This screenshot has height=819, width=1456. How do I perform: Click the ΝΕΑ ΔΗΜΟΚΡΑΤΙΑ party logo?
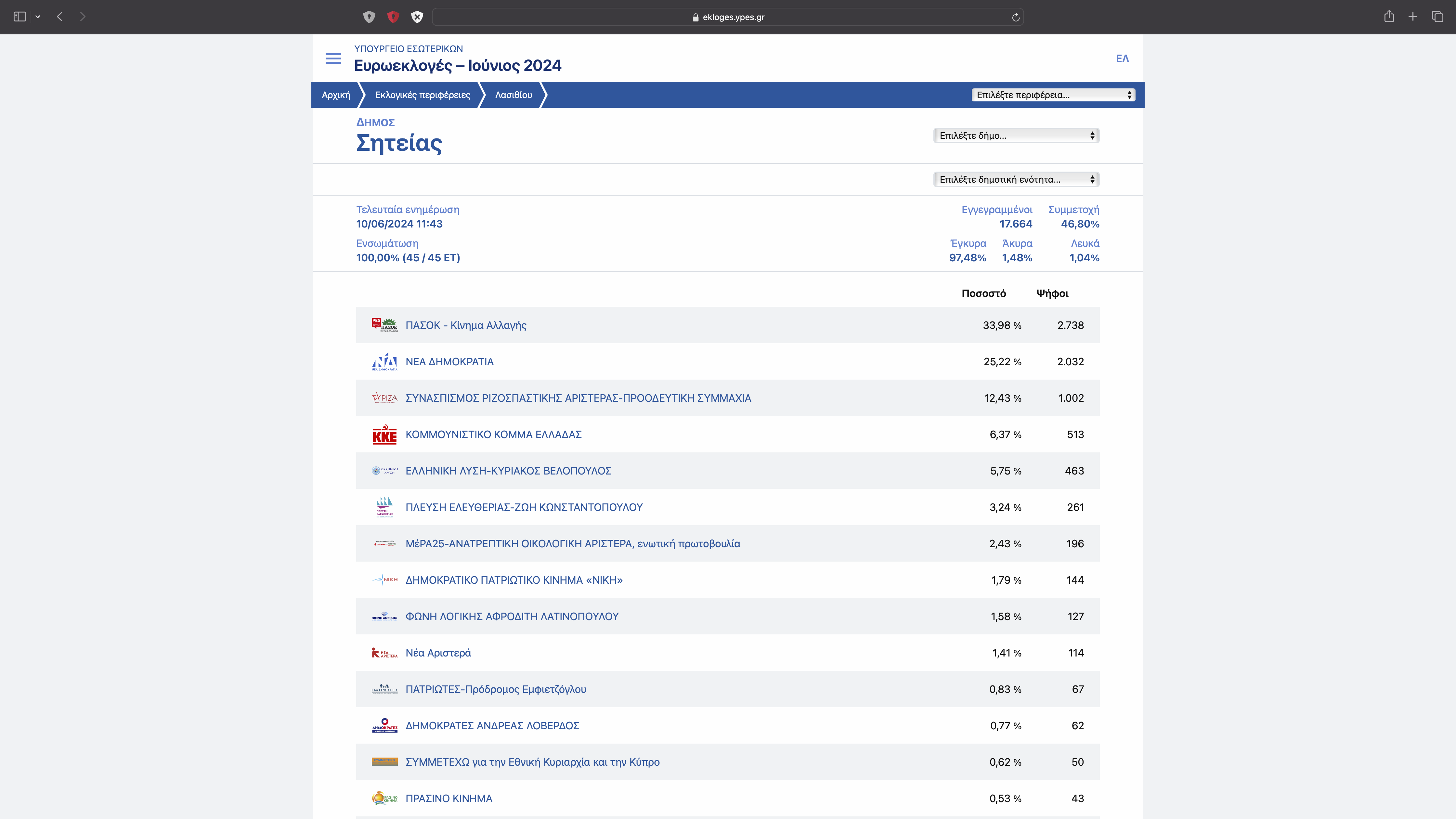(384, 362)
